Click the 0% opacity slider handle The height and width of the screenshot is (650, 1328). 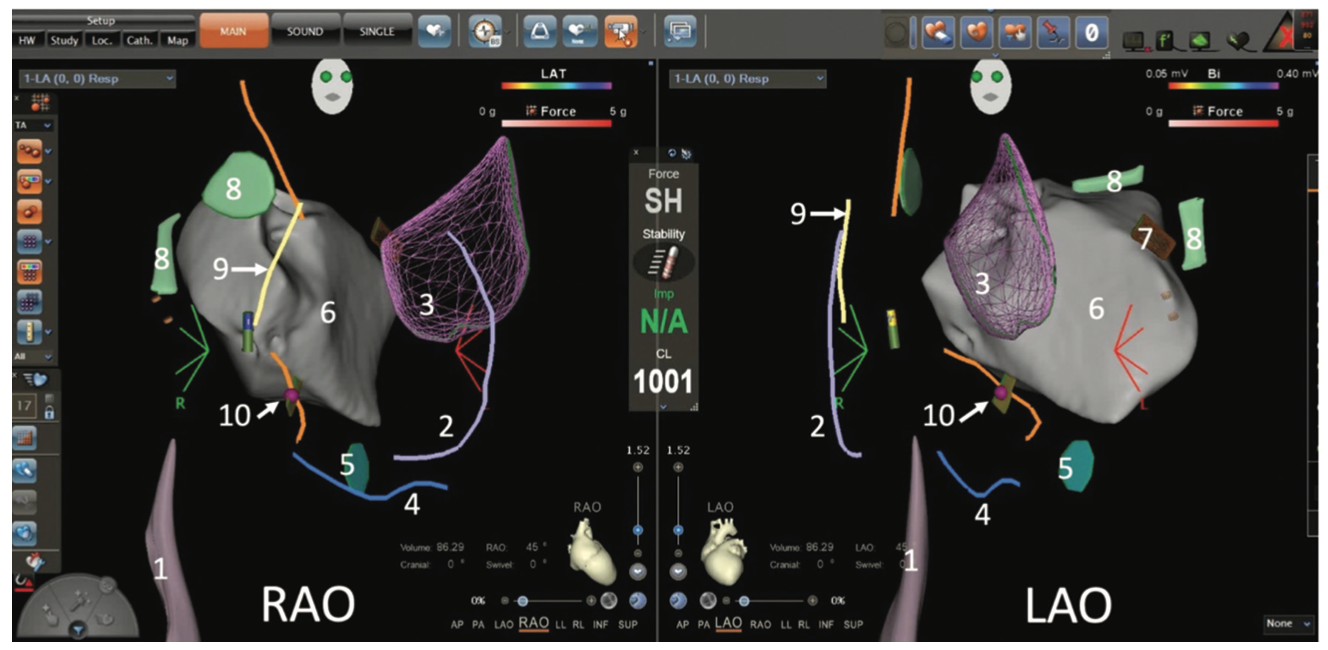click(522, 601)
